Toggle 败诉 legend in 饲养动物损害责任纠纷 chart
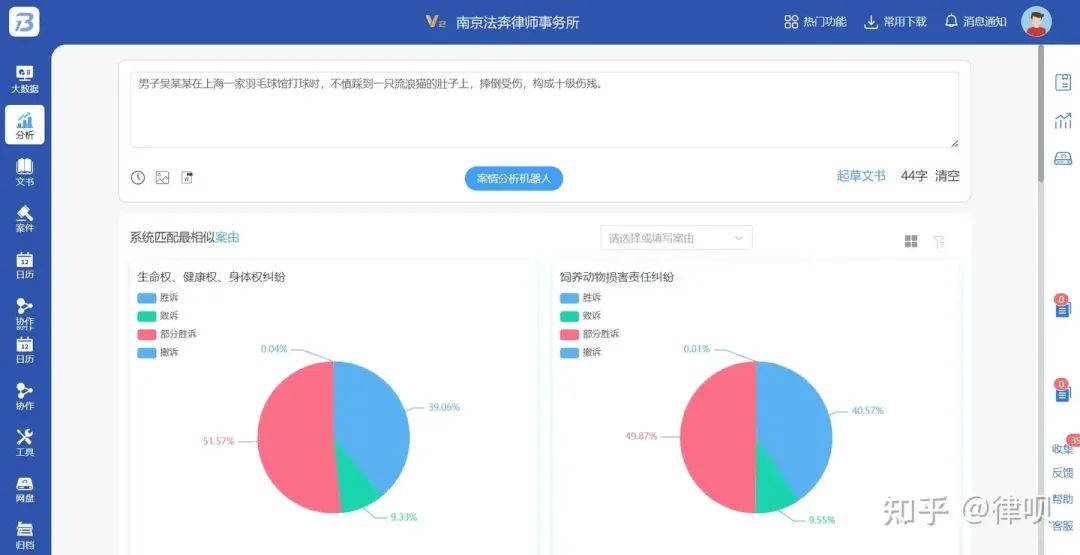 point(581,316)
